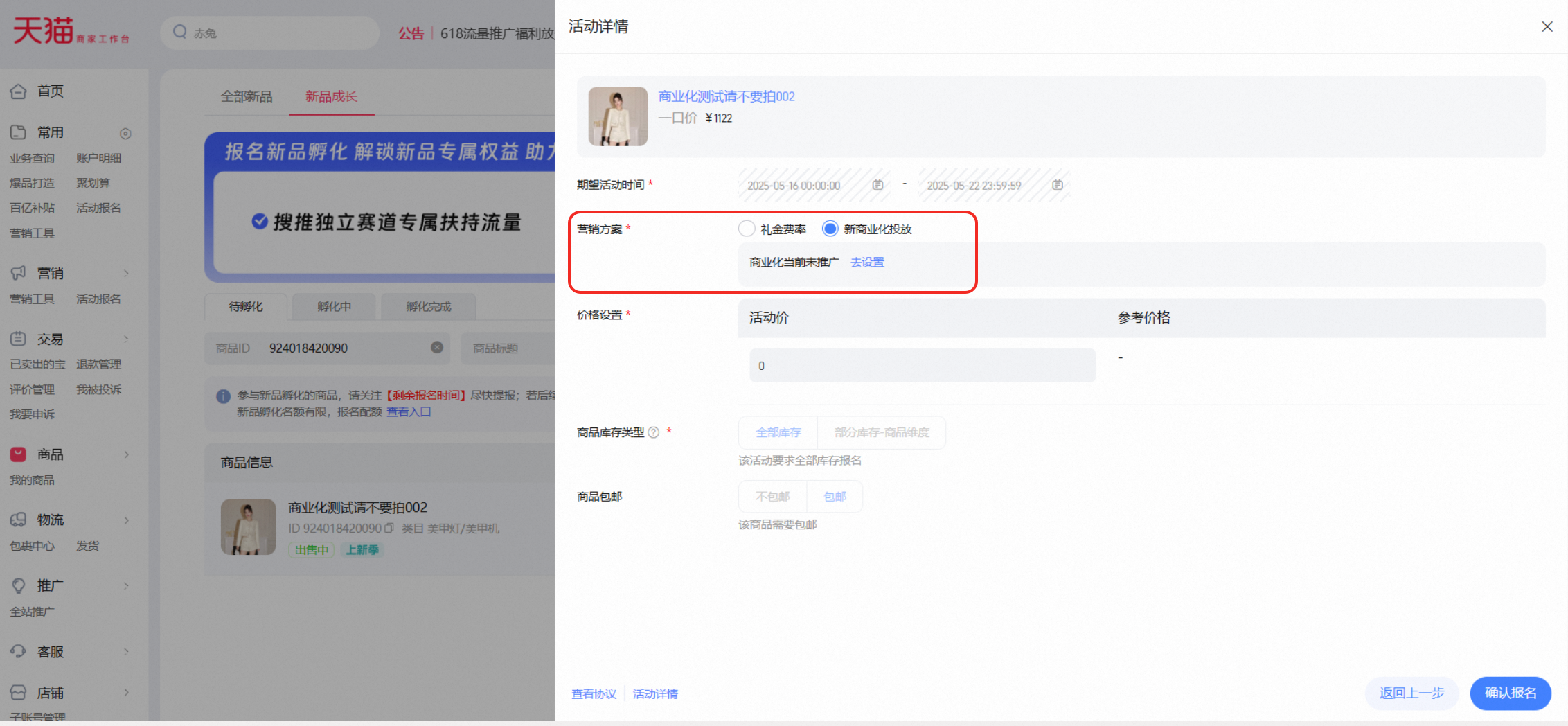
Task: Expand the 商品 sidebar section chevron
Action: pos(126,454)
